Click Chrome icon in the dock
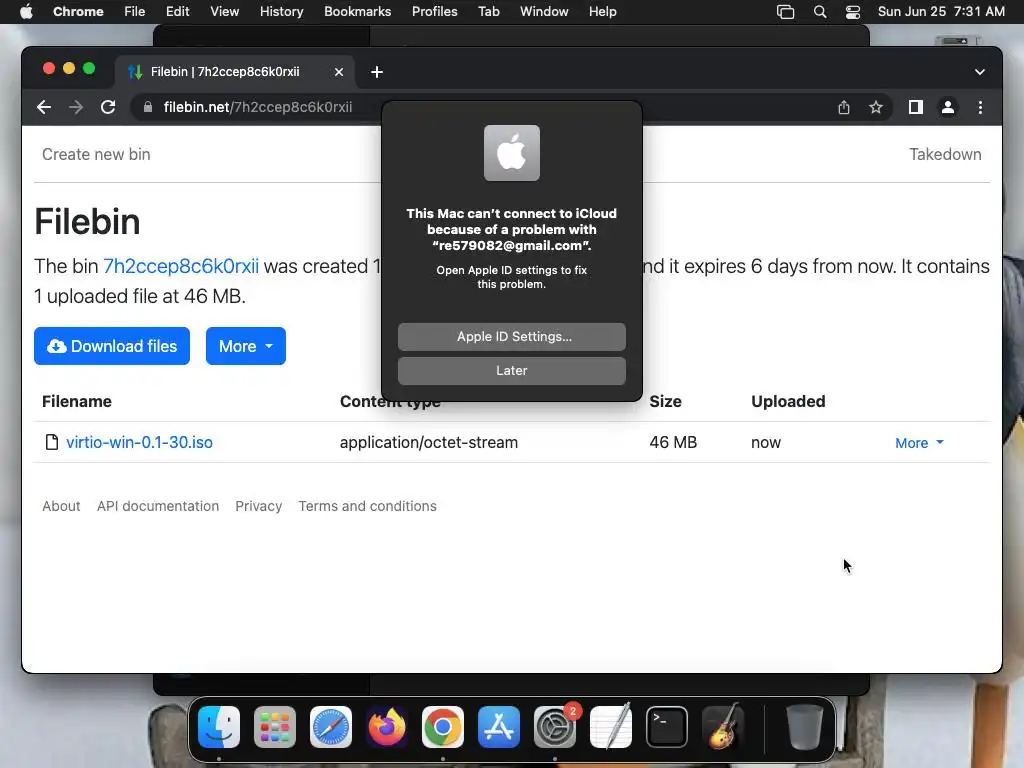The width and height of the screenshot is (1024, 768). point(443,726)
